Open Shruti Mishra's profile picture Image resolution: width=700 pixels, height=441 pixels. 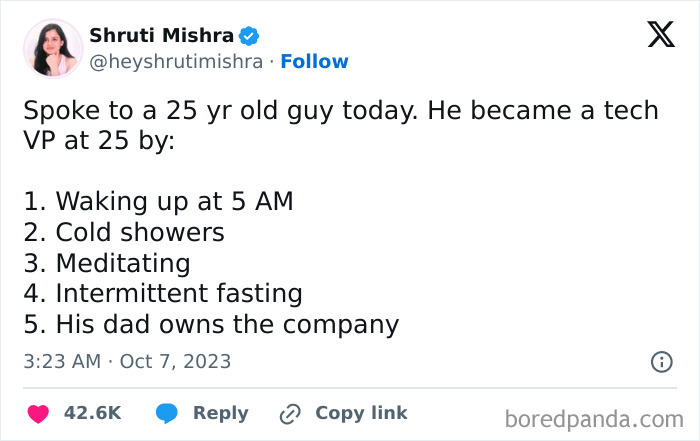point(51,48)
